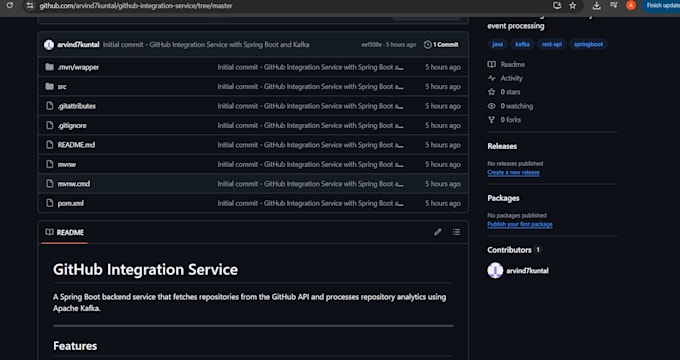Image resolution: width=680 pixels, height=360 pixels.
Task: Install app icon in address bar
Action: click(x=557, y=6)
